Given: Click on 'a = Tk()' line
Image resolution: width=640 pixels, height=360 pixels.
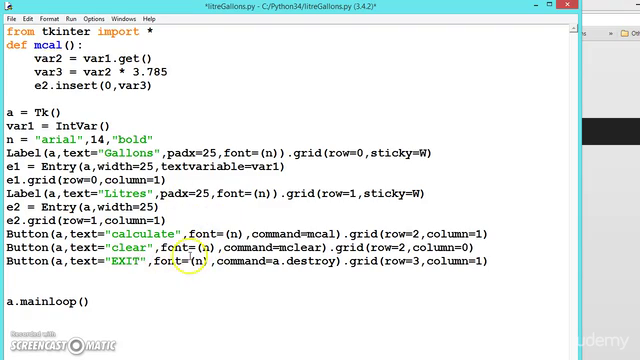Looking at the screenshot, I should 33,112.
